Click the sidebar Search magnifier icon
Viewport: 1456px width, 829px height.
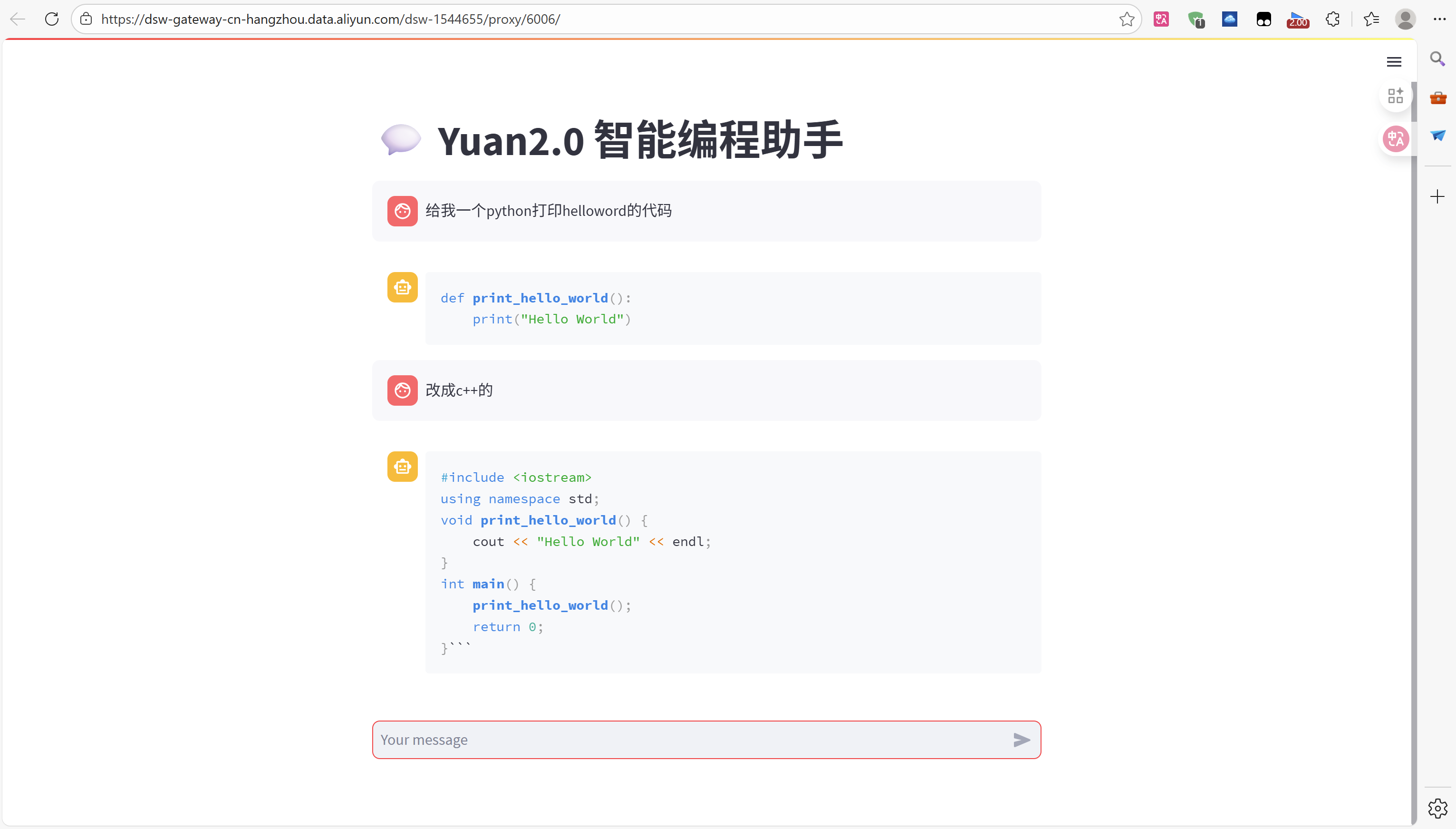tap(1437, 59)
